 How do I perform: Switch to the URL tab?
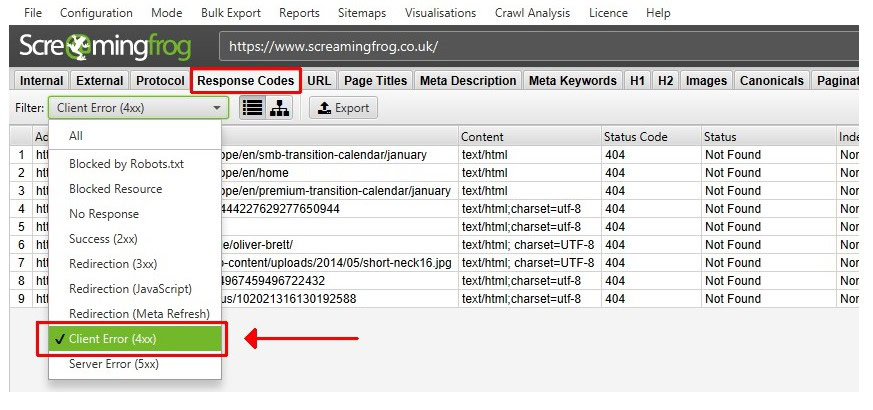[x=319, y=81]
